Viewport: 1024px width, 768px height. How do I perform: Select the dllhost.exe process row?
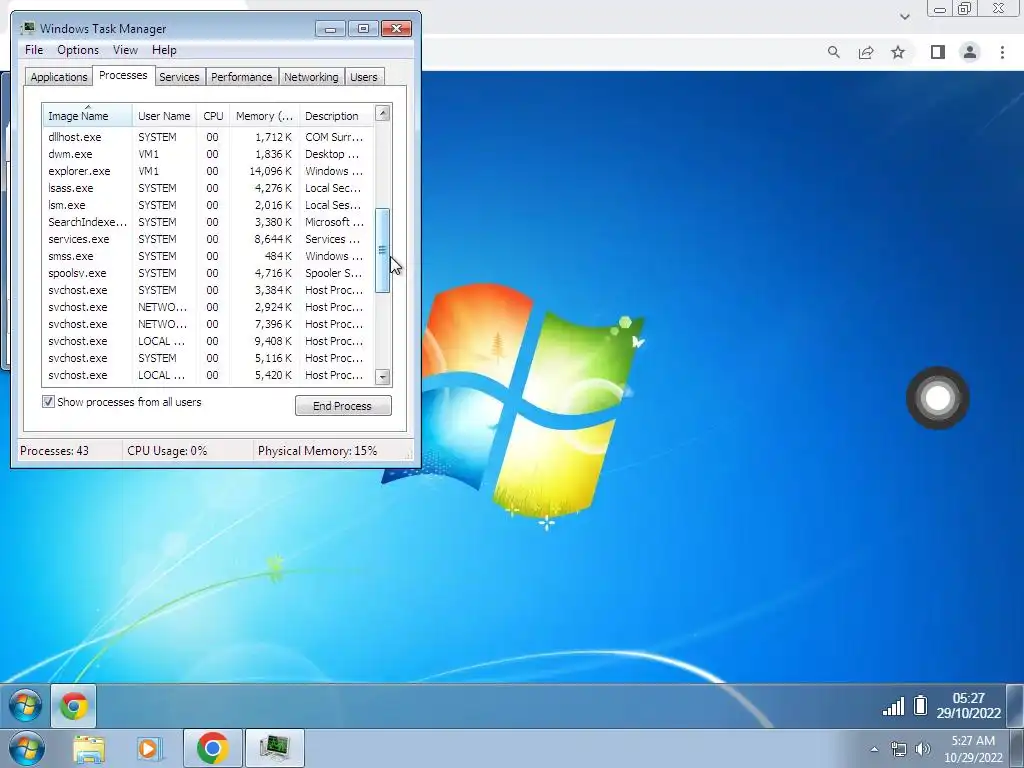pyautogui.click(x=208, y=137)
